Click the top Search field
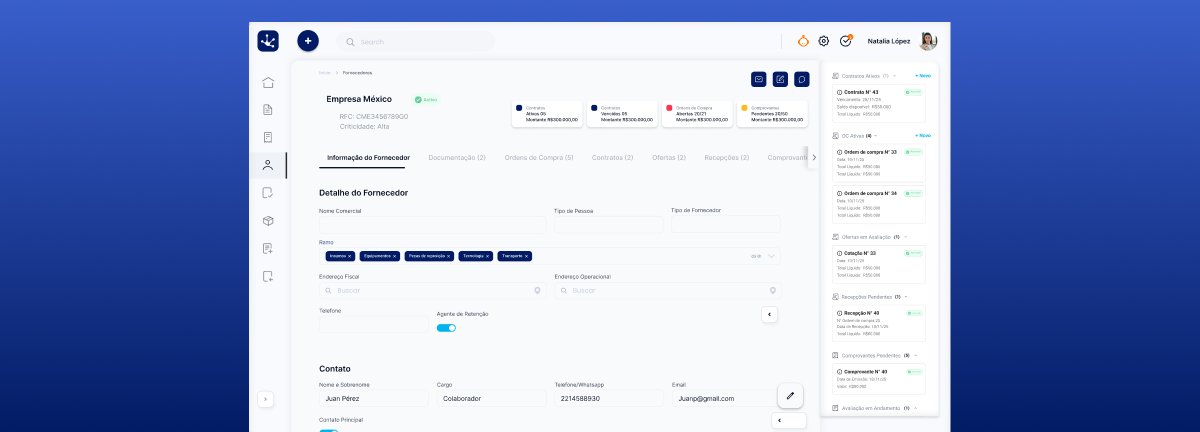Screen dimensions: 1200x432 (416, 41)
